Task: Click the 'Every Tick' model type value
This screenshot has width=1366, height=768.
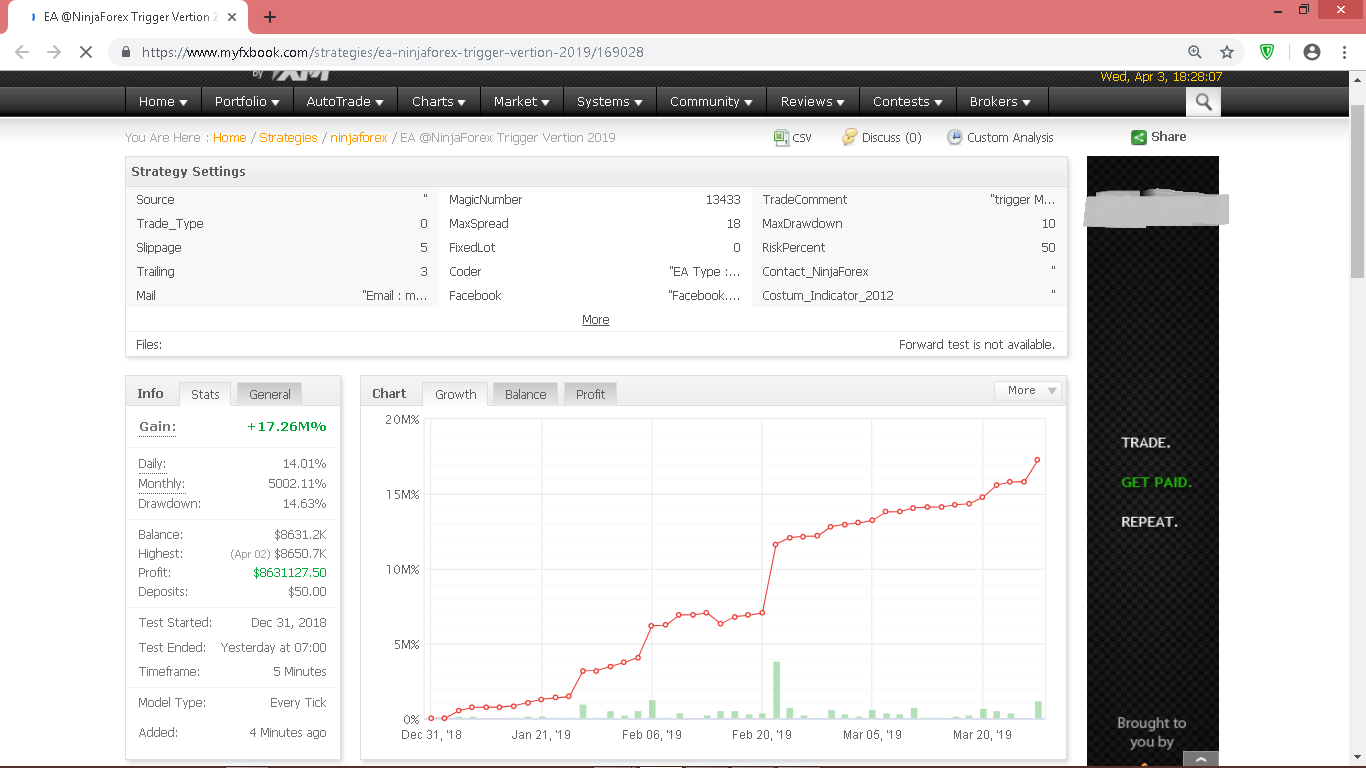Action: point(298,703)
